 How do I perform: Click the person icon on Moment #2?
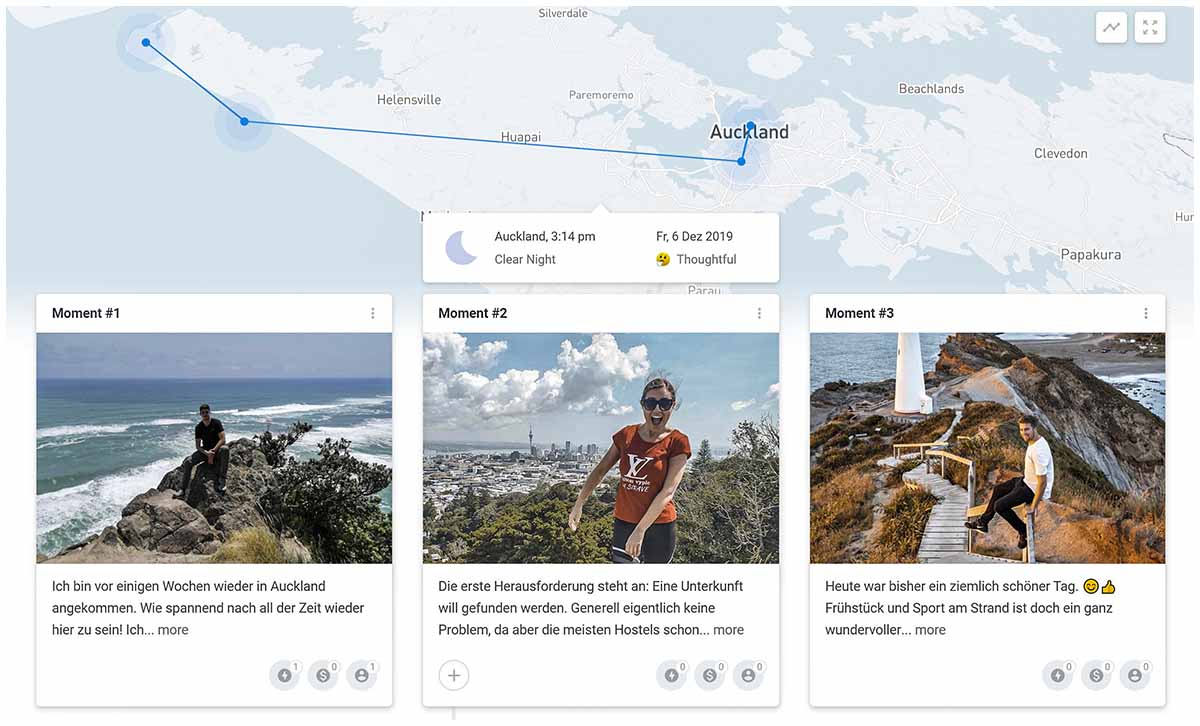(x=748, y=675)
